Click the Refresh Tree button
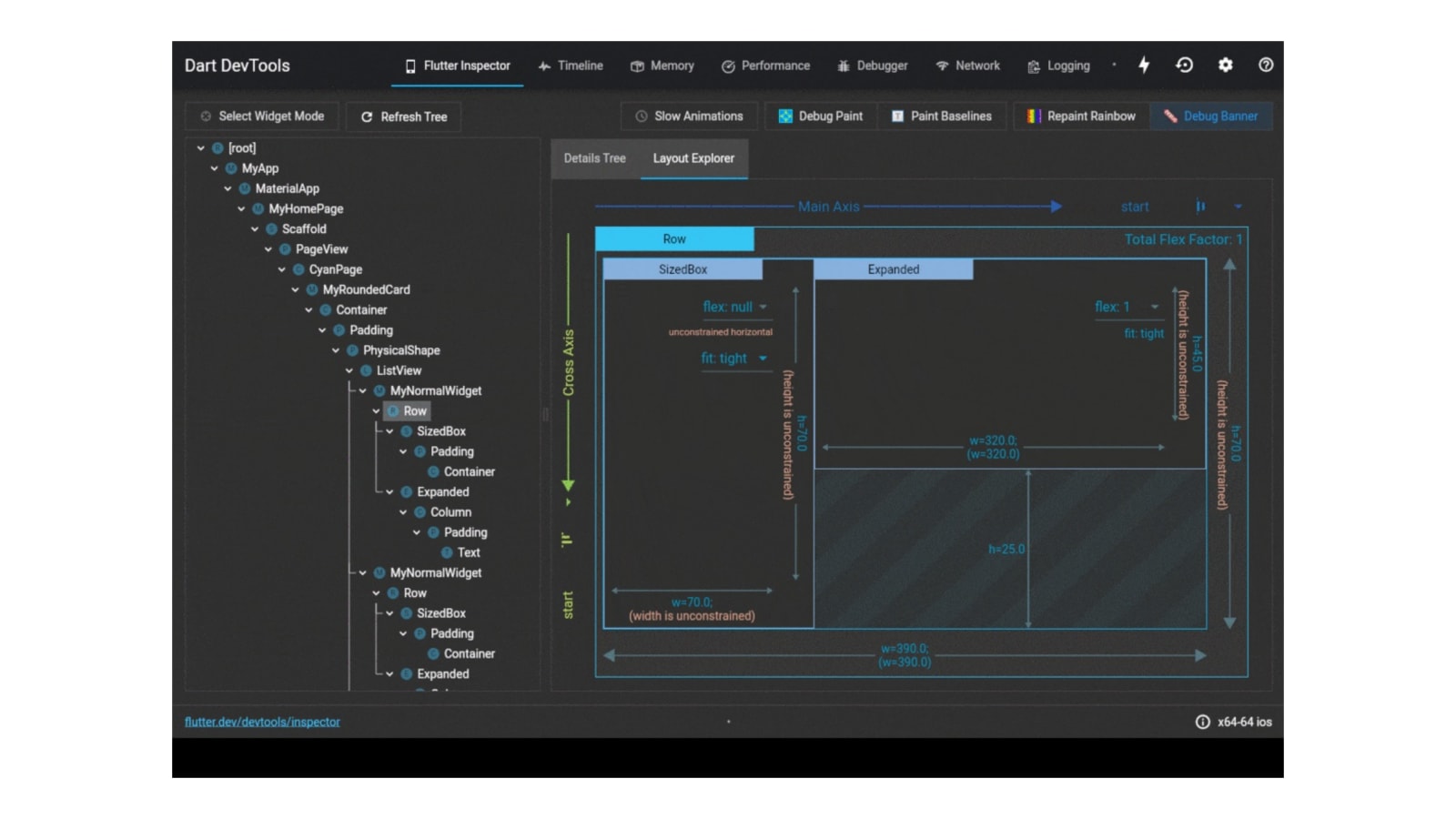1456x819 pixels. pyautogui.click(x=403, y=116)
